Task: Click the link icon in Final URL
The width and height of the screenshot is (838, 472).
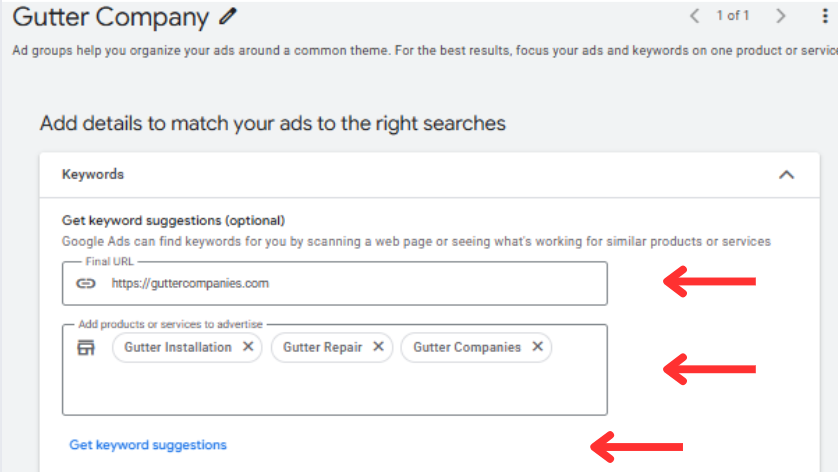Action: (x=86, y=283)
